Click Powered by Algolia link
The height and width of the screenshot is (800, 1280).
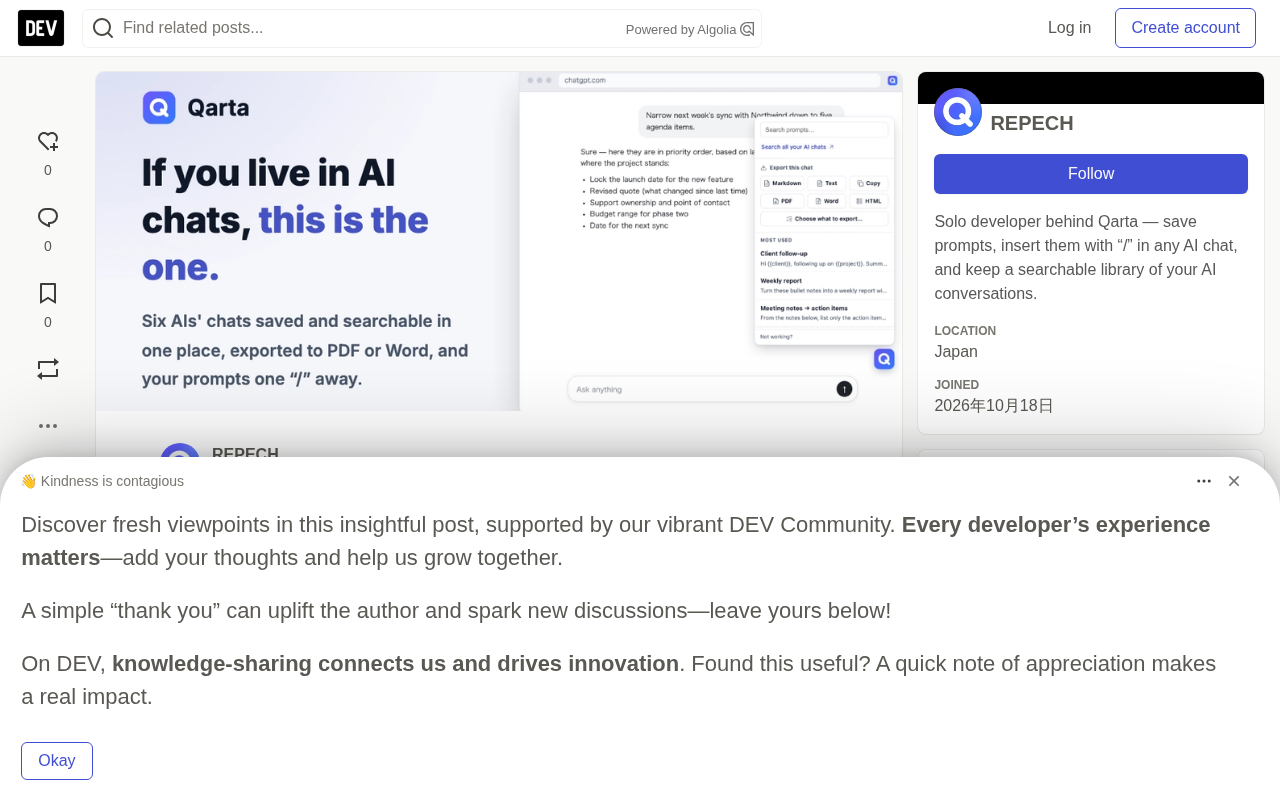tap(690, 29)
